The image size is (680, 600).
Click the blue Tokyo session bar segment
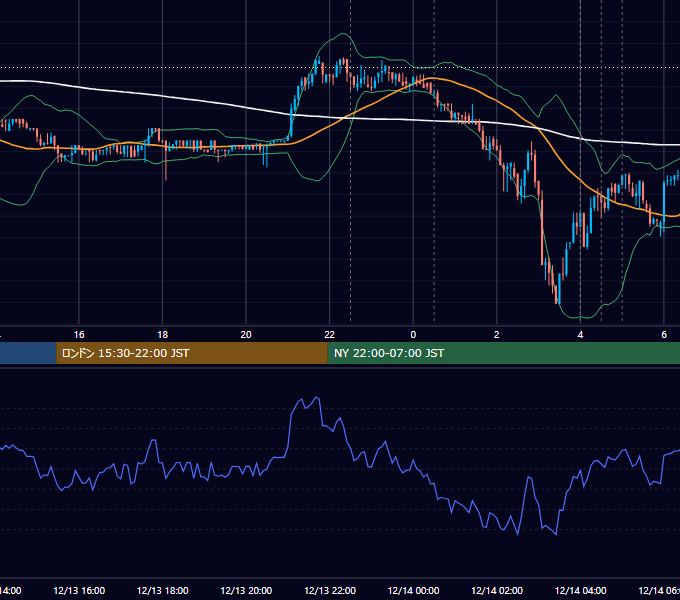28,353
